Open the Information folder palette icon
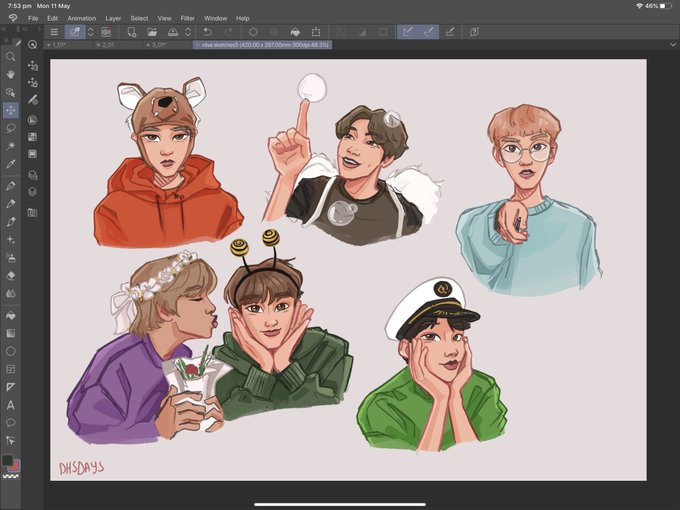This screenshot has height=510, width=680. [33, 212]
